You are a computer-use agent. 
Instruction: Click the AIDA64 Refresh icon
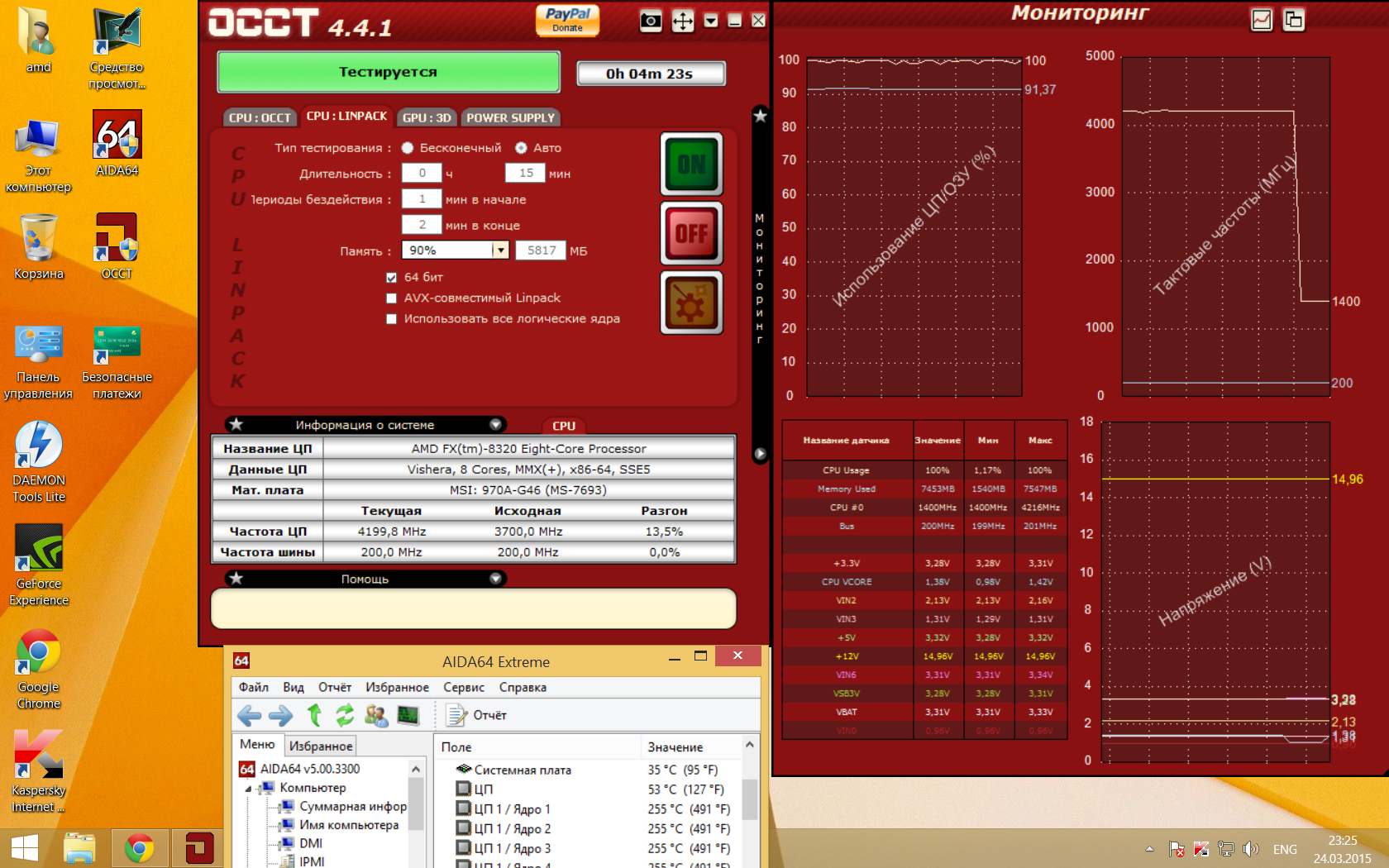pyautogui.click(x=345, y=715)
